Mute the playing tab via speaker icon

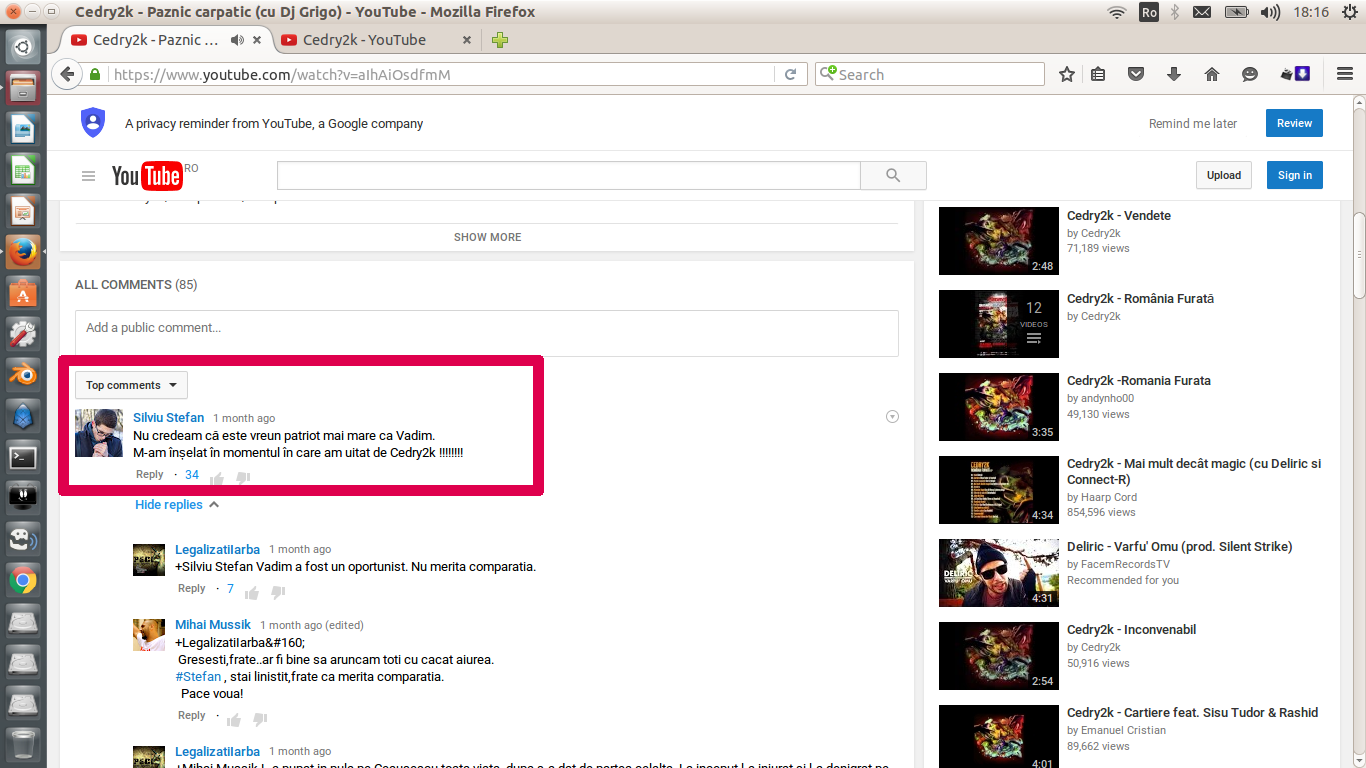point(237,40)
